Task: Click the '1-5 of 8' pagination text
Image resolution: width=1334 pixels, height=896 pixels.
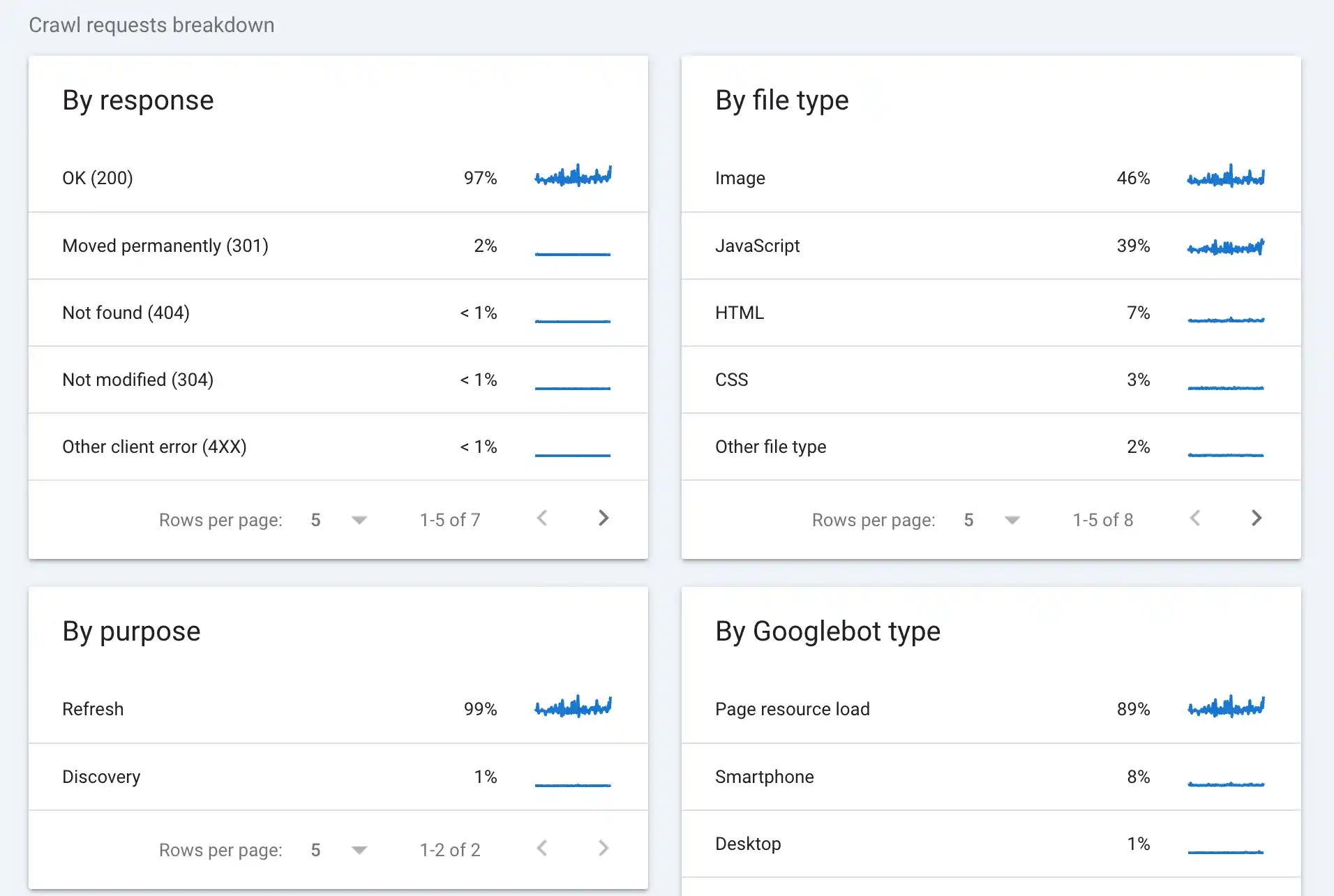Action: [x=1103, y=520]
